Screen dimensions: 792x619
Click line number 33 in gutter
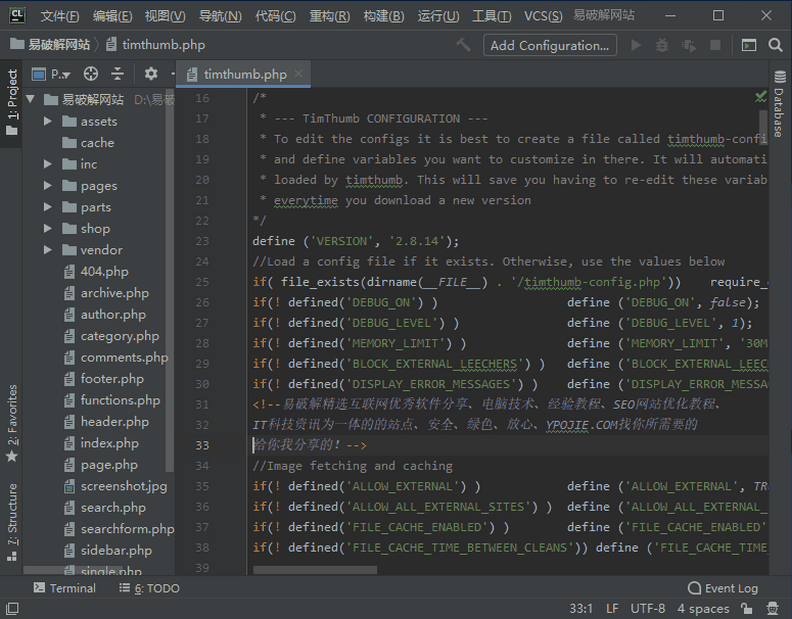(202, 445)
